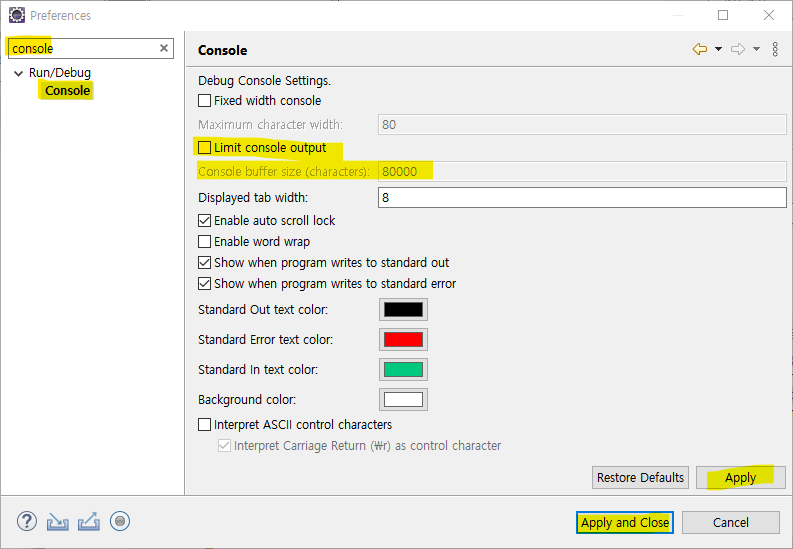Go back to previous preference page
This screenshot has height=549, width=793.
700,49
